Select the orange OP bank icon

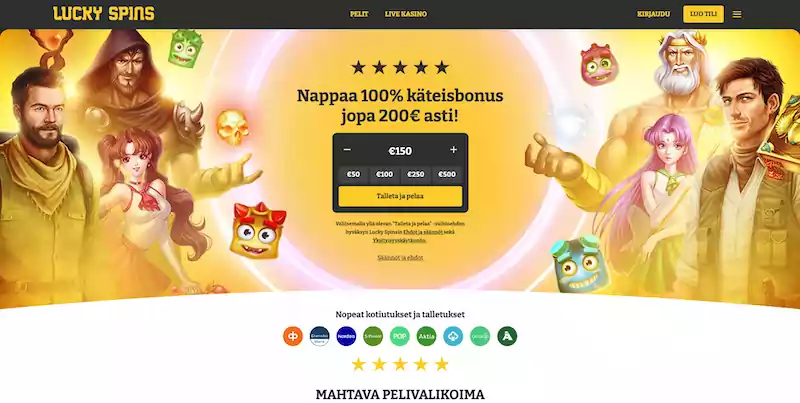293,336
